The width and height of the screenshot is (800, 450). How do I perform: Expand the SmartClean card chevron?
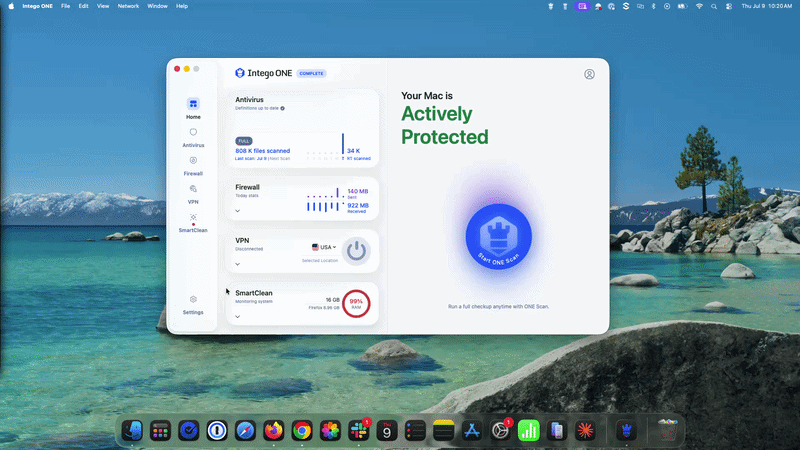click(x=238, y=316)
